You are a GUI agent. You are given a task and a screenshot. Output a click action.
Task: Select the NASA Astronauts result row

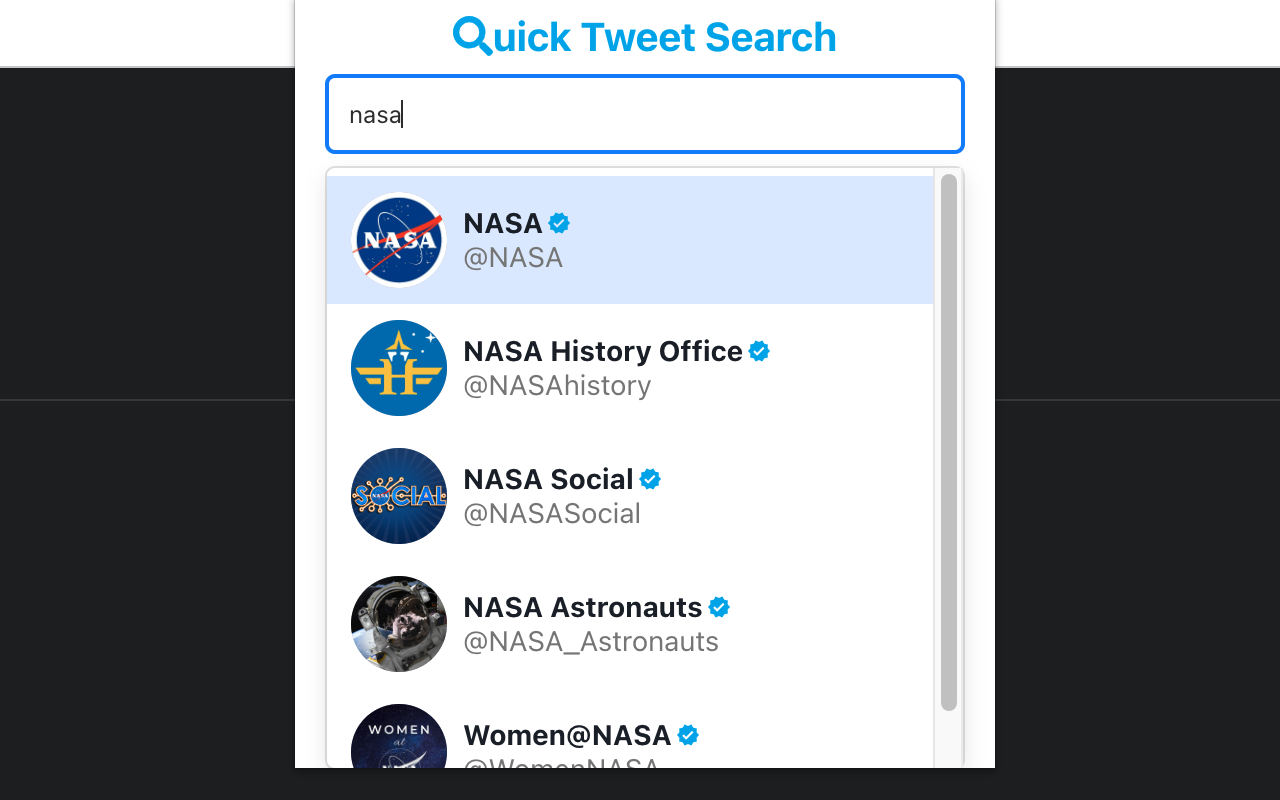pyautogui.click(x=630, y=623)
